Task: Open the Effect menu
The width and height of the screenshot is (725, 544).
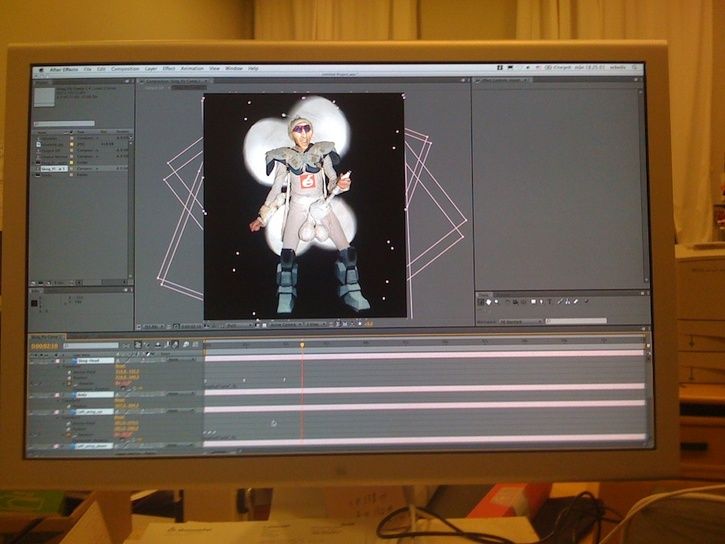Action: pos(169,69)
